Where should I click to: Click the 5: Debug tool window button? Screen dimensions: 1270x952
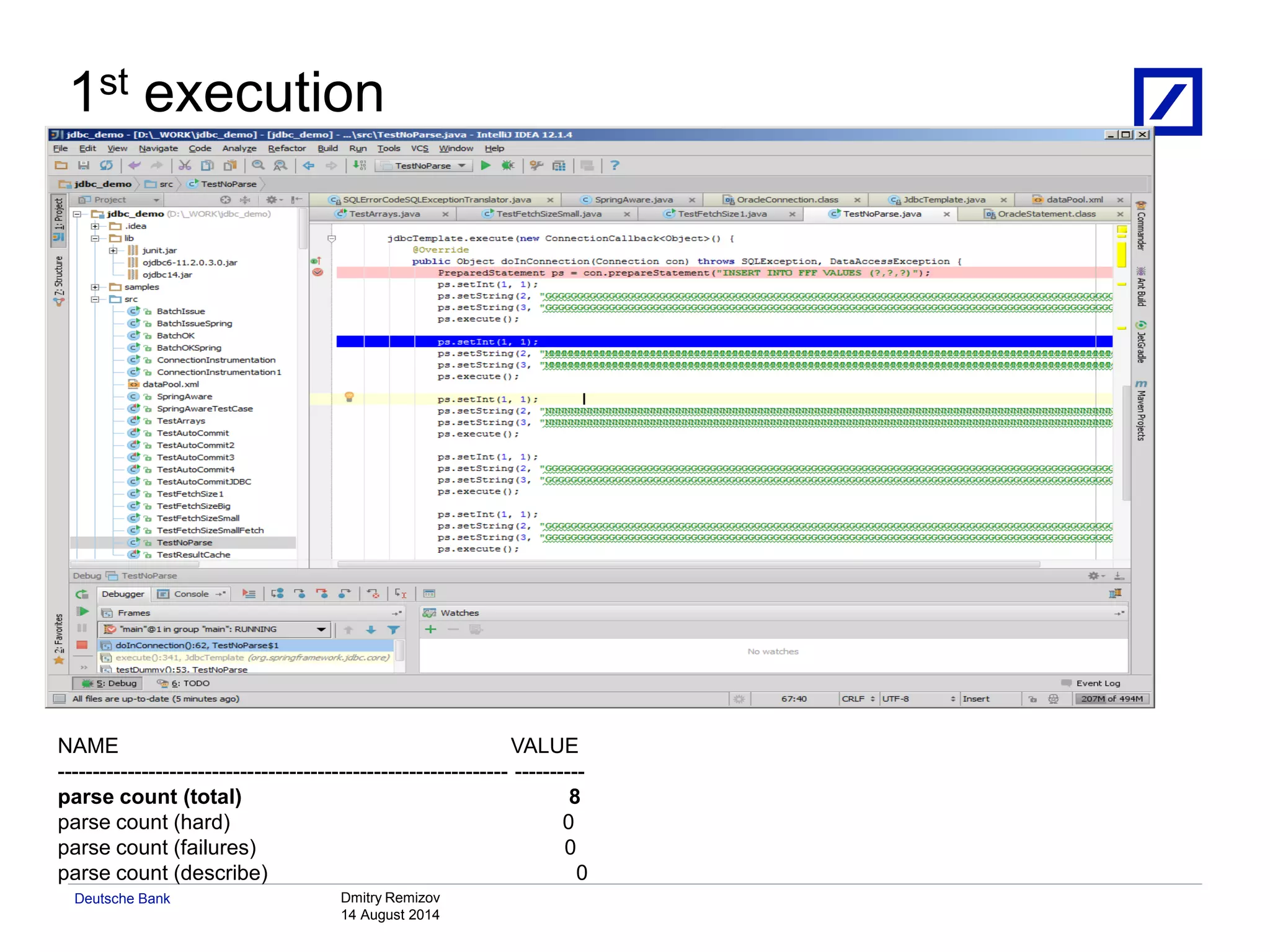click(109, 683)
